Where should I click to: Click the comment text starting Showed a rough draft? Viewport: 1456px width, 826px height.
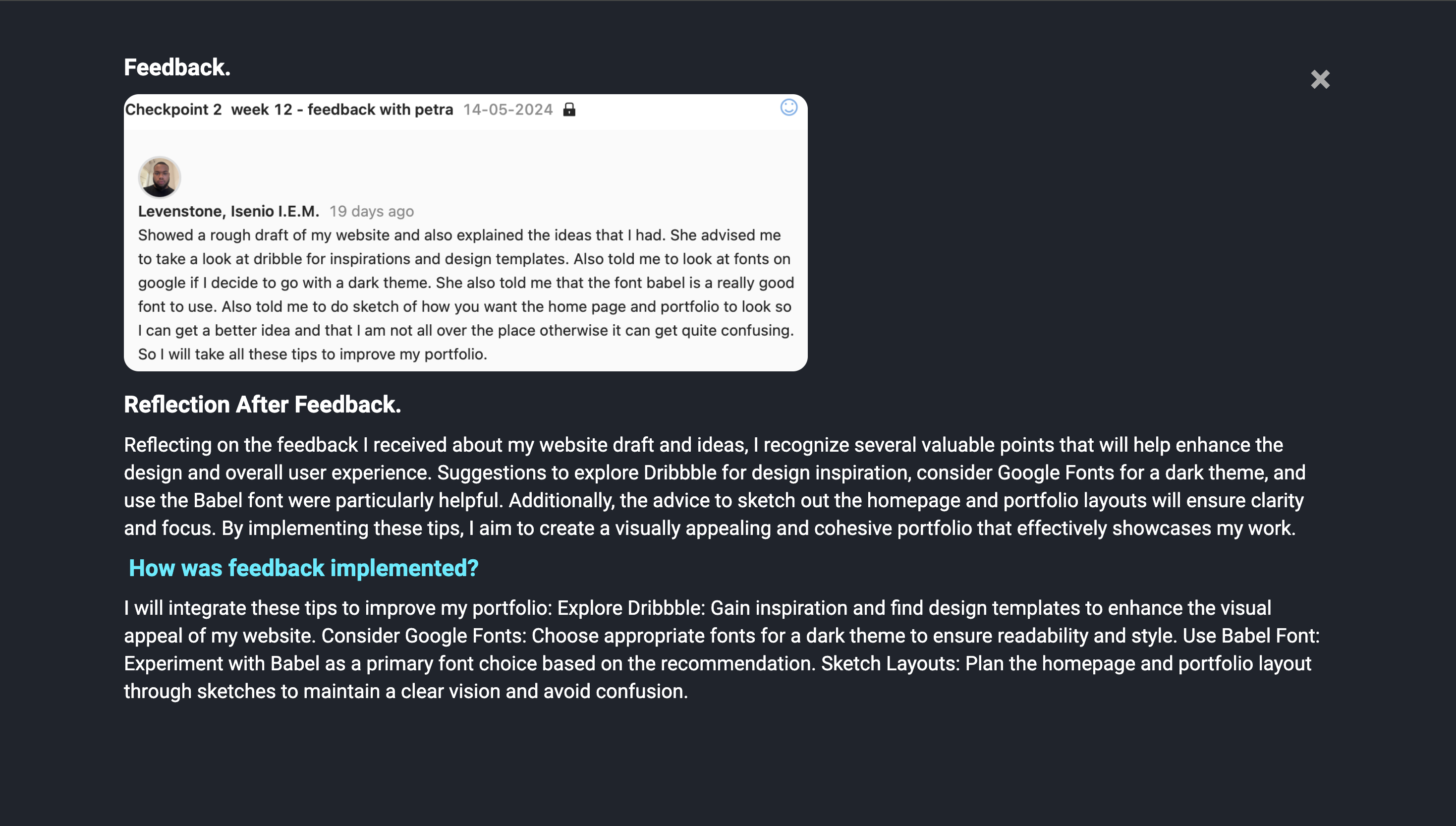click(x=459, y=236)
